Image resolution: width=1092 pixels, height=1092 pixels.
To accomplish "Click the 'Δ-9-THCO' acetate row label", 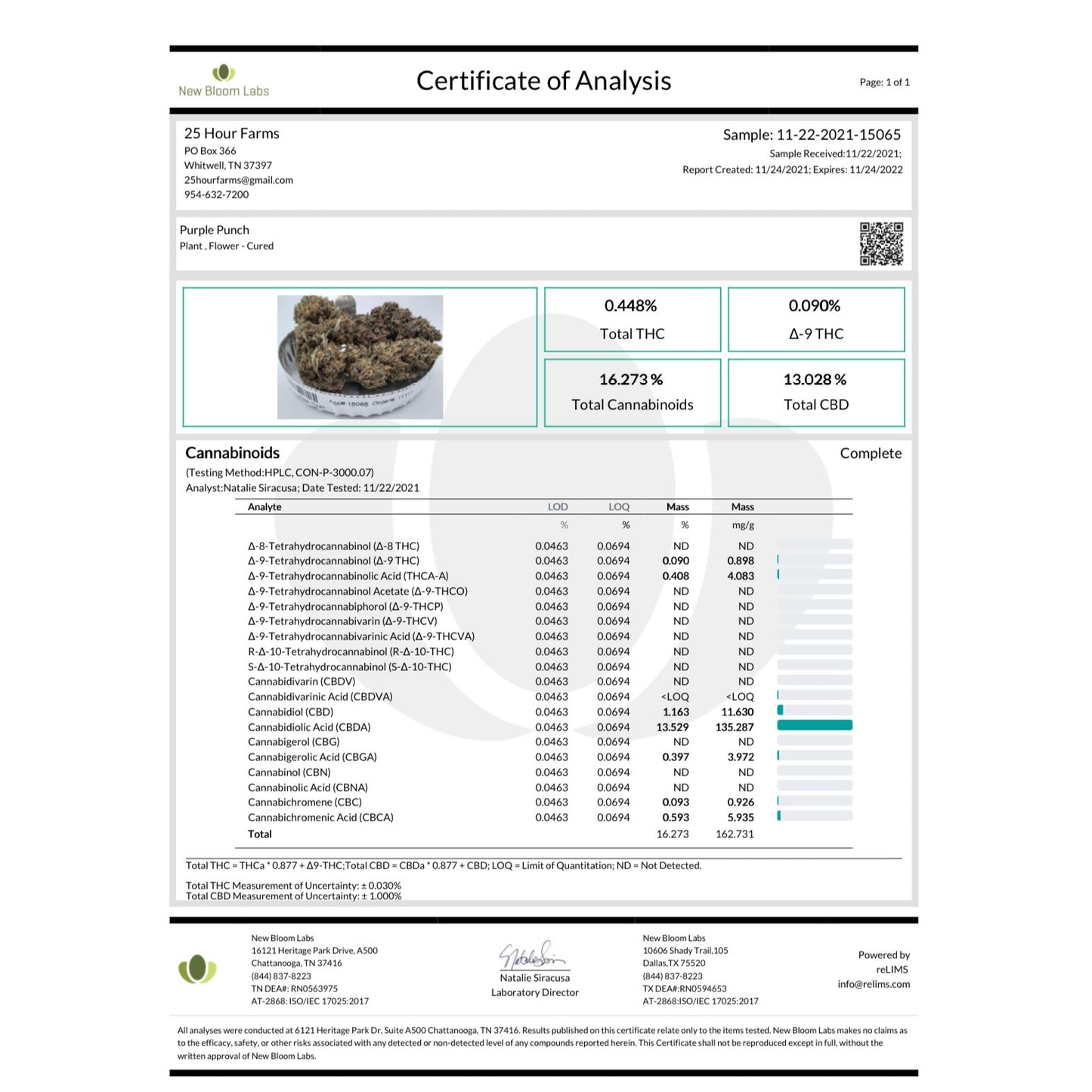I will click(x=357, y=591).
